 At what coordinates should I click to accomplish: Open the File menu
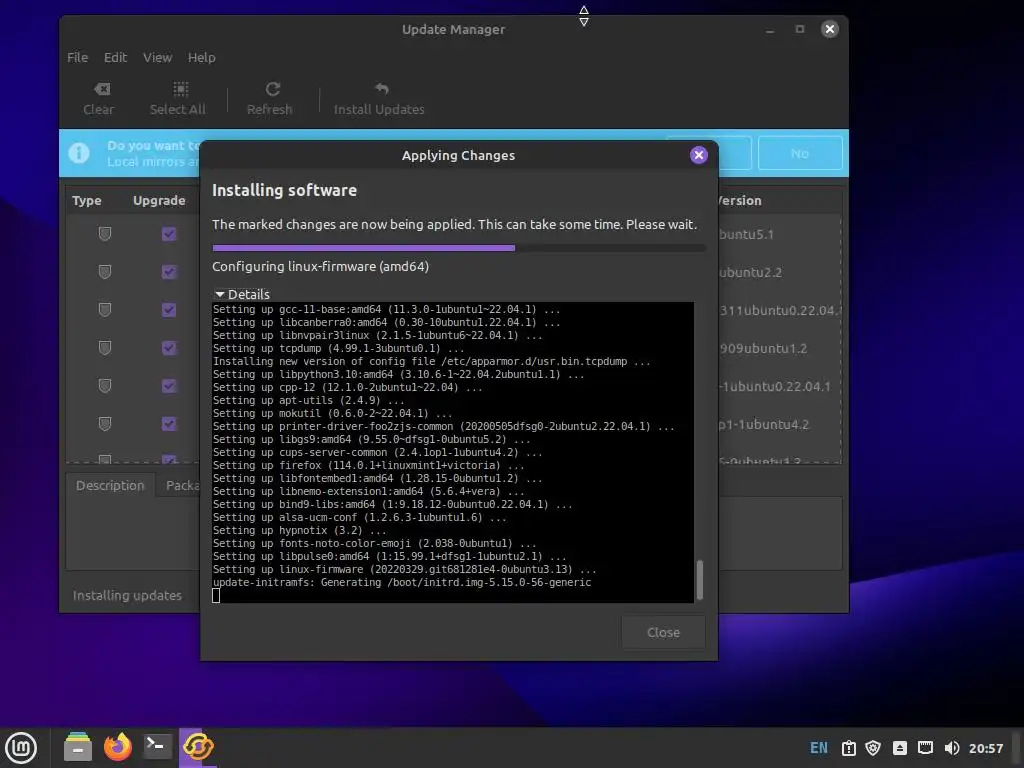pyautogui.click(x=77, y=57)
